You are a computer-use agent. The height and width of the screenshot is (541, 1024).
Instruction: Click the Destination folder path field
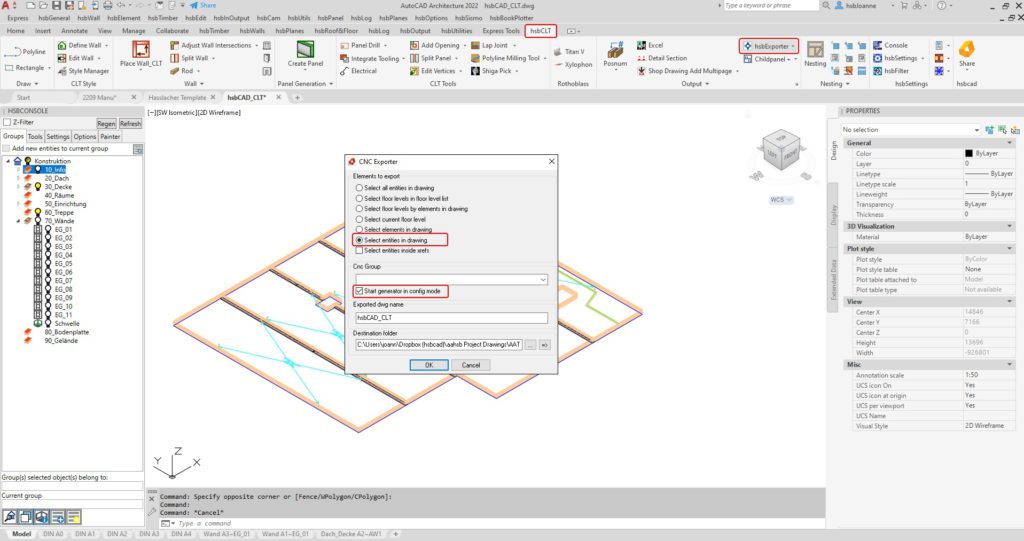[x=439, y=344]
